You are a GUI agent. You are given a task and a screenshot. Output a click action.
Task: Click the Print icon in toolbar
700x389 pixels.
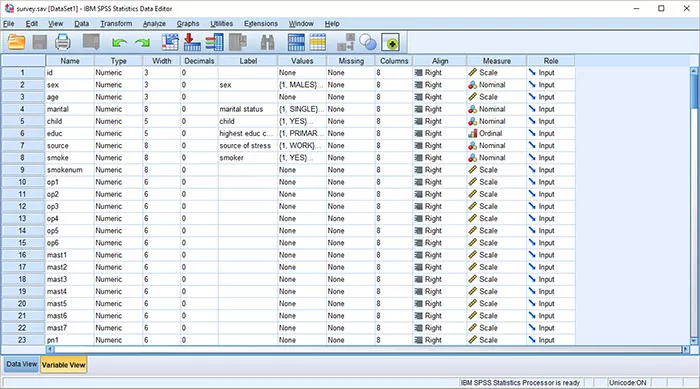pos(62,42)
